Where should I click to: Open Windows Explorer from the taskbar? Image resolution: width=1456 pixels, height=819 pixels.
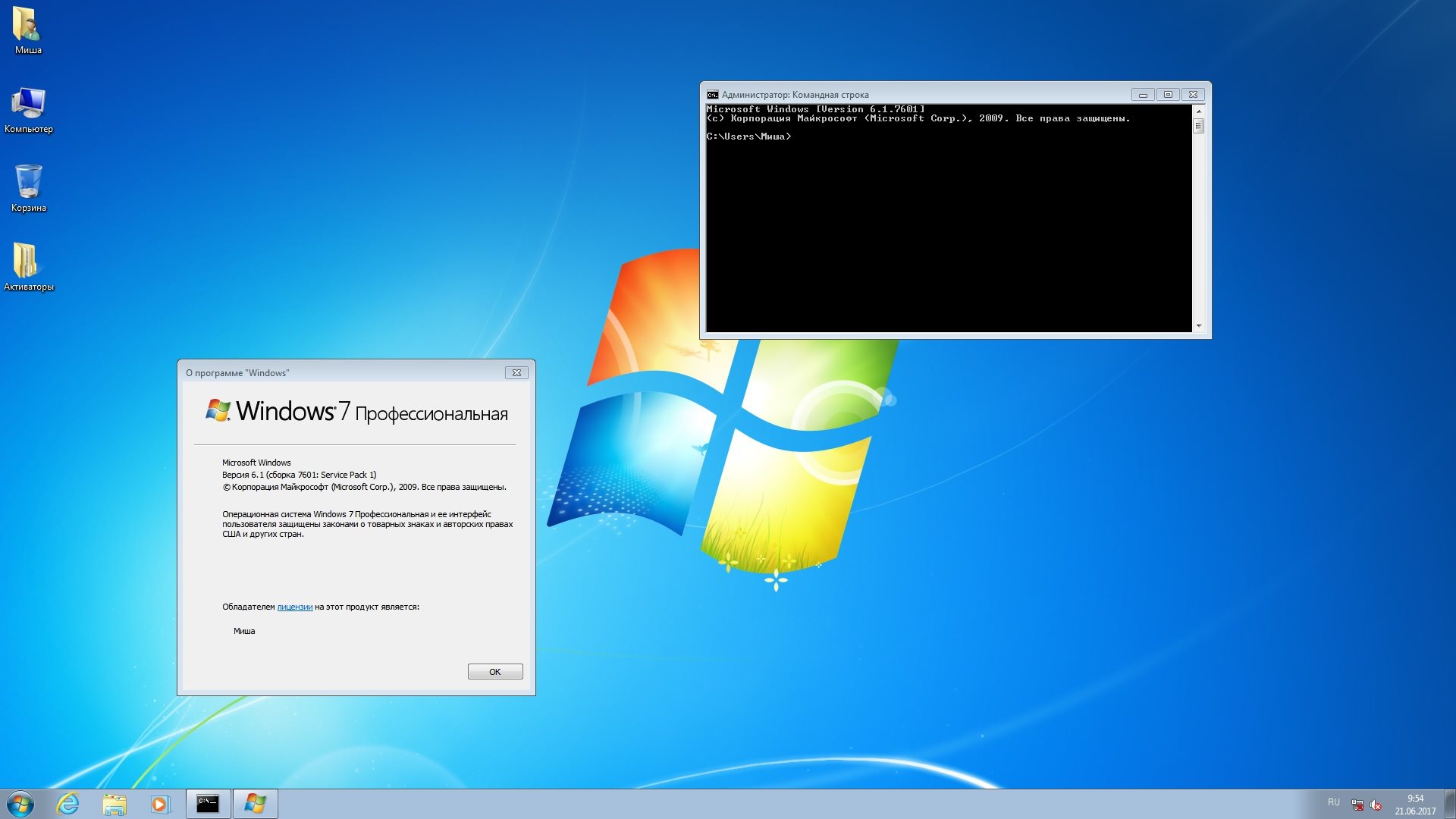pos(115,804)
